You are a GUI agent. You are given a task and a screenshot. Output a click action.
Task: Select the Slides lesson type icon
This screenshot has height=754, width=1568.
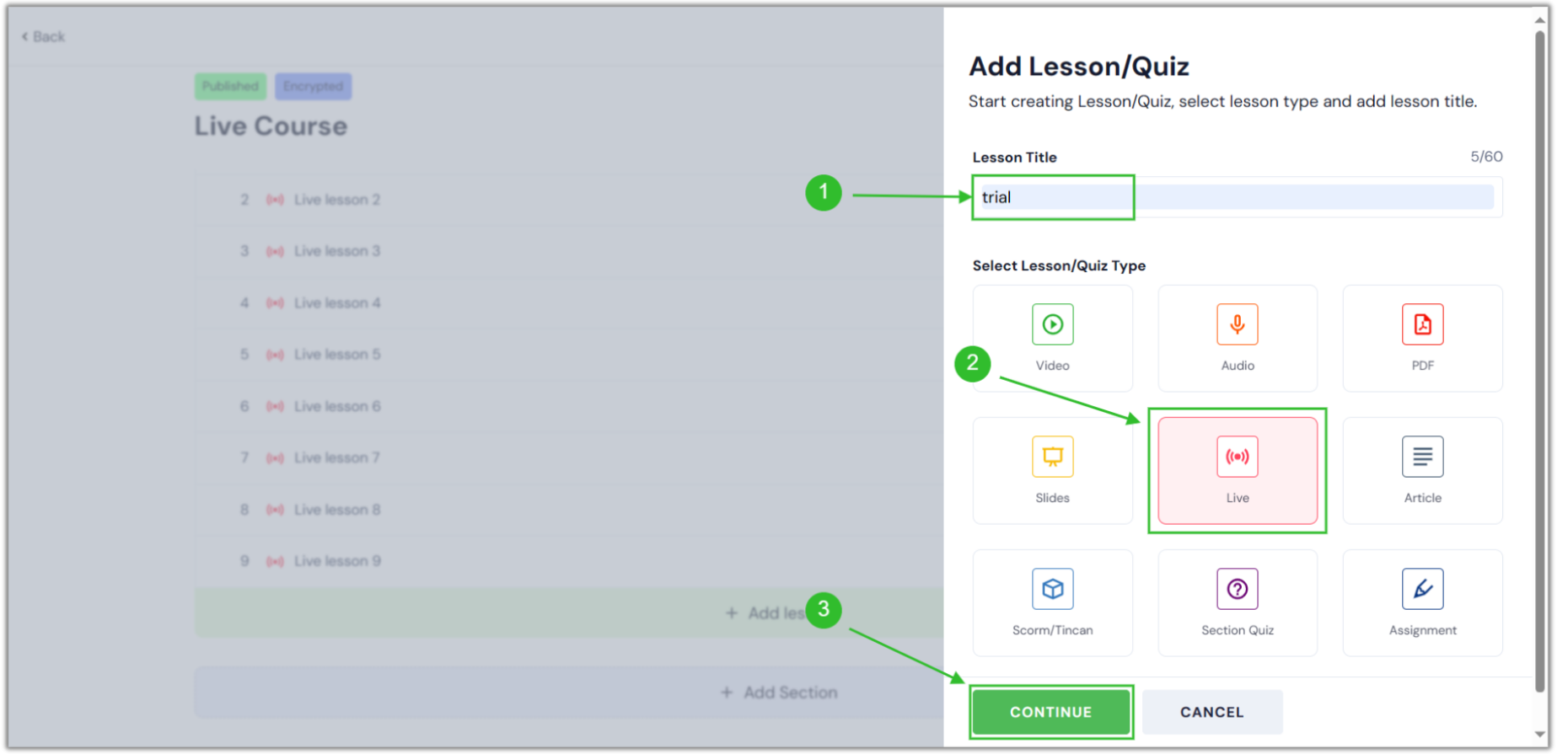1052,469
